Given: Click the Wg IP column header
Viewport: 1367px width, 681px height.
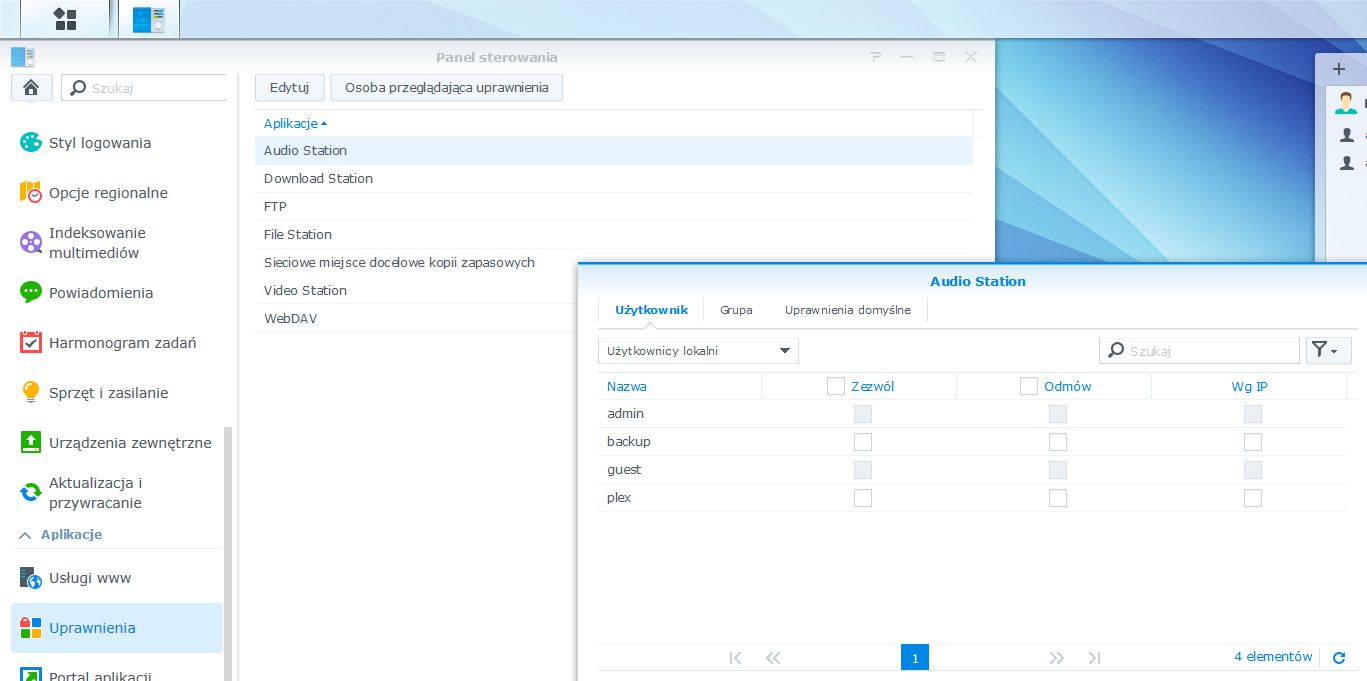Looking at the screenshot, I should pos(1249,386).
